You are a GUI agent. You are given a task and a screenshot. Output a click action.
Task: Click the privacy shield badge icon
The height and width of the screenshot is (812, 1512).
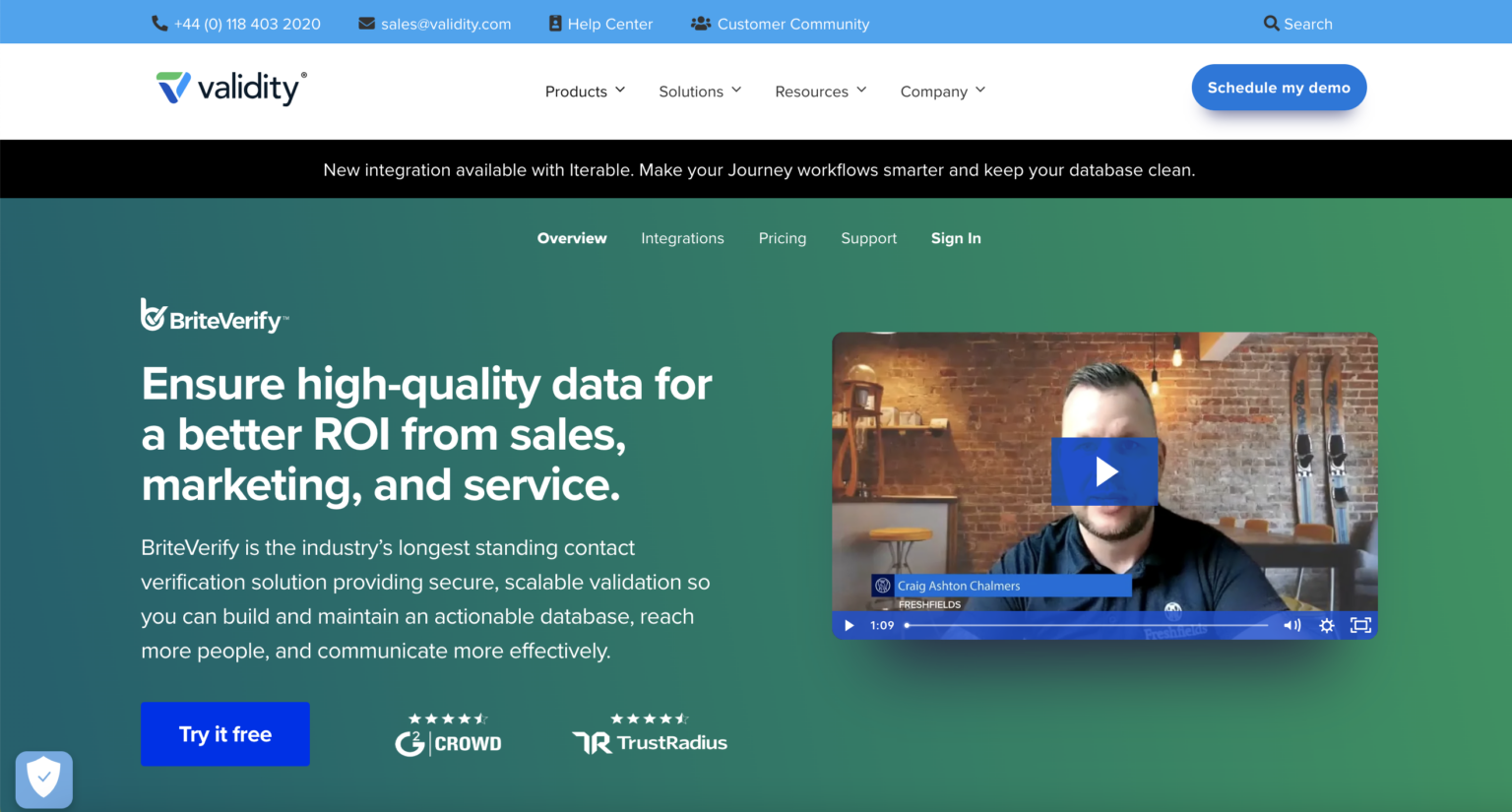[44, 779]
